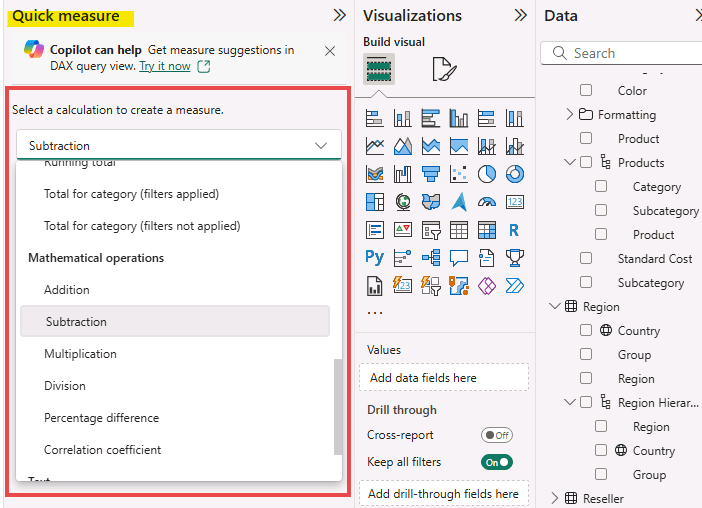Select the pie chart visual
This screenshot has width=702, height=508.
(487, 174)
